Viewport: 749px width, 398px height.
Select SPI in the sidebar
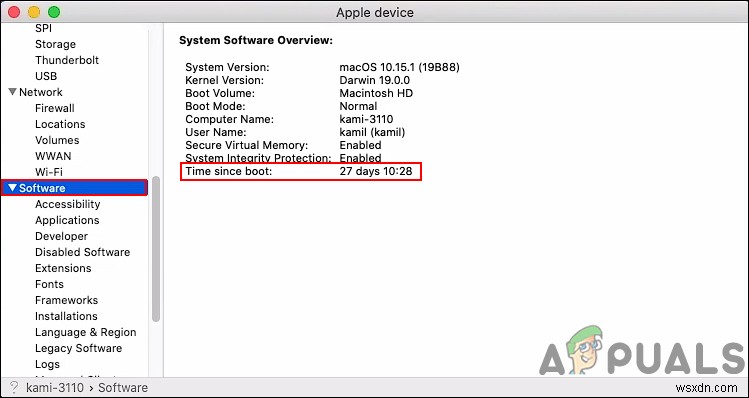point(43,28)
